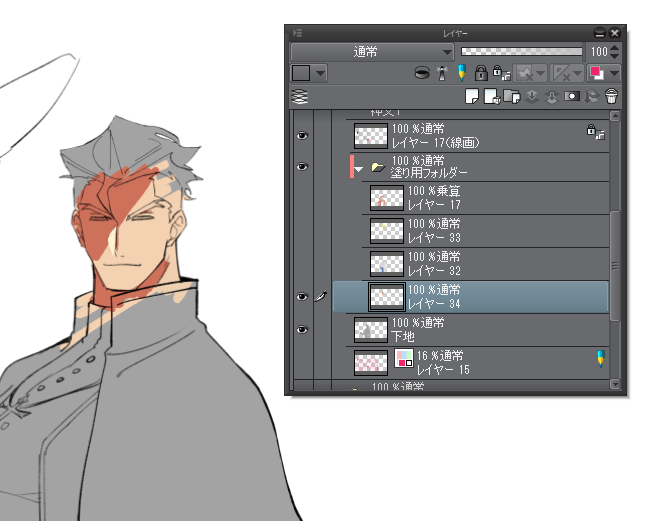This screenshot has height=521, width=670.
Task: Click the lock transparent pixels icon
Action: 501,73
